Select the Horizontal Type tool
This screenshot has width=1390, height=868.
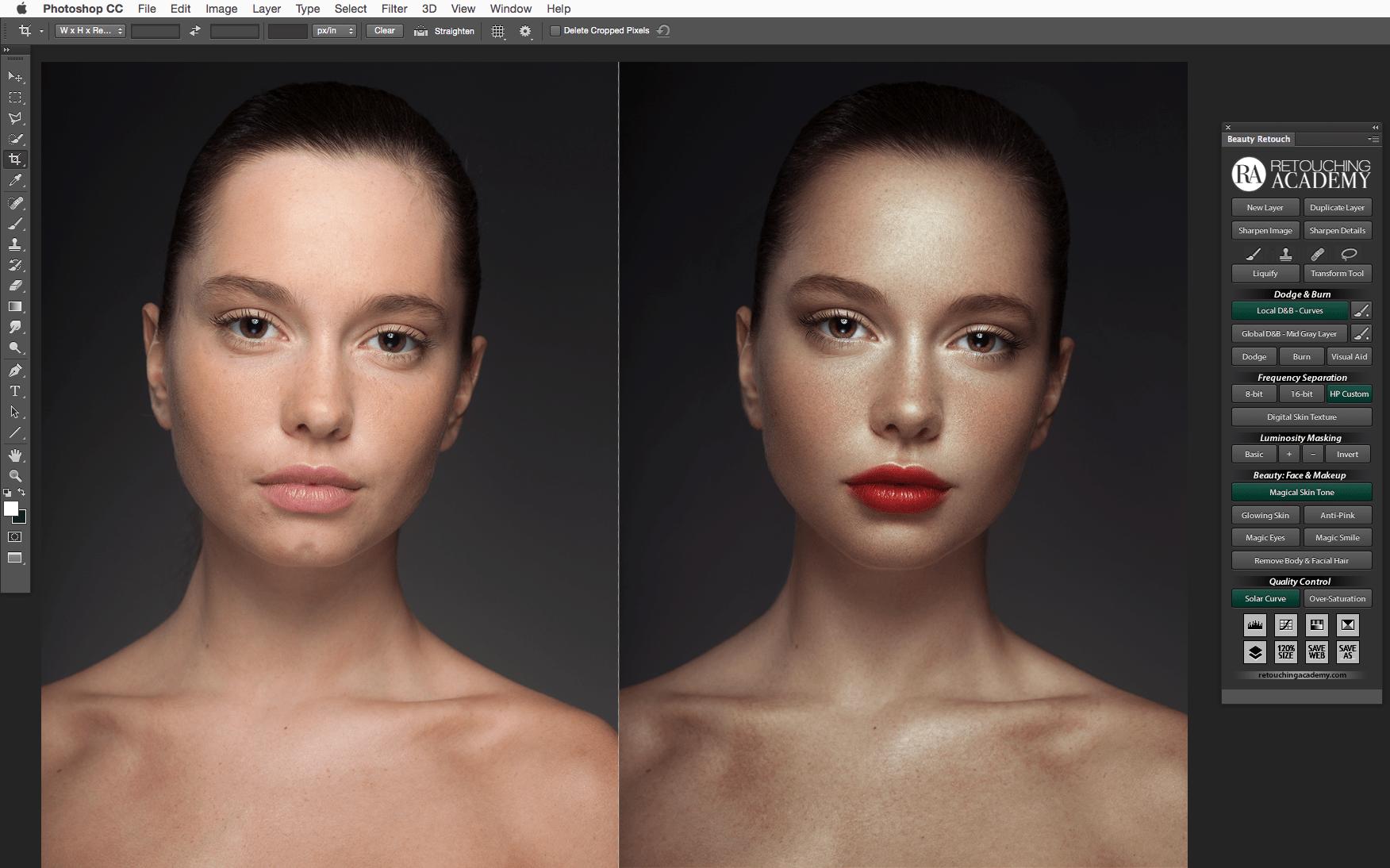[x=15, y=391]
